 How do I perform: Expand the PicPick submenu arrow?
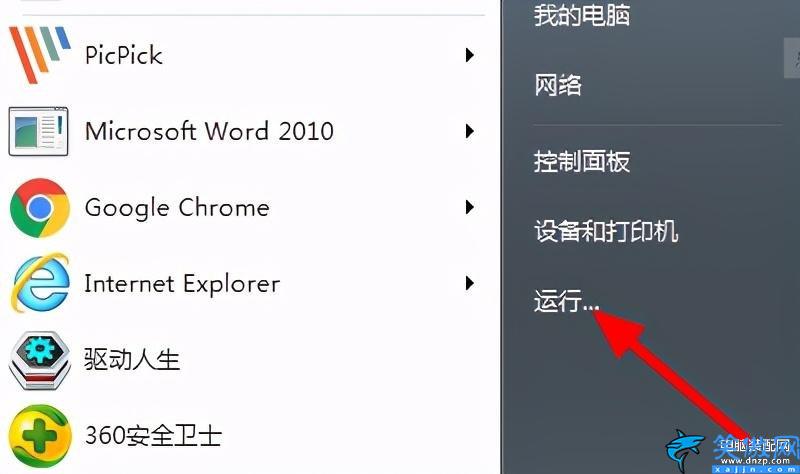coord(469,55)
